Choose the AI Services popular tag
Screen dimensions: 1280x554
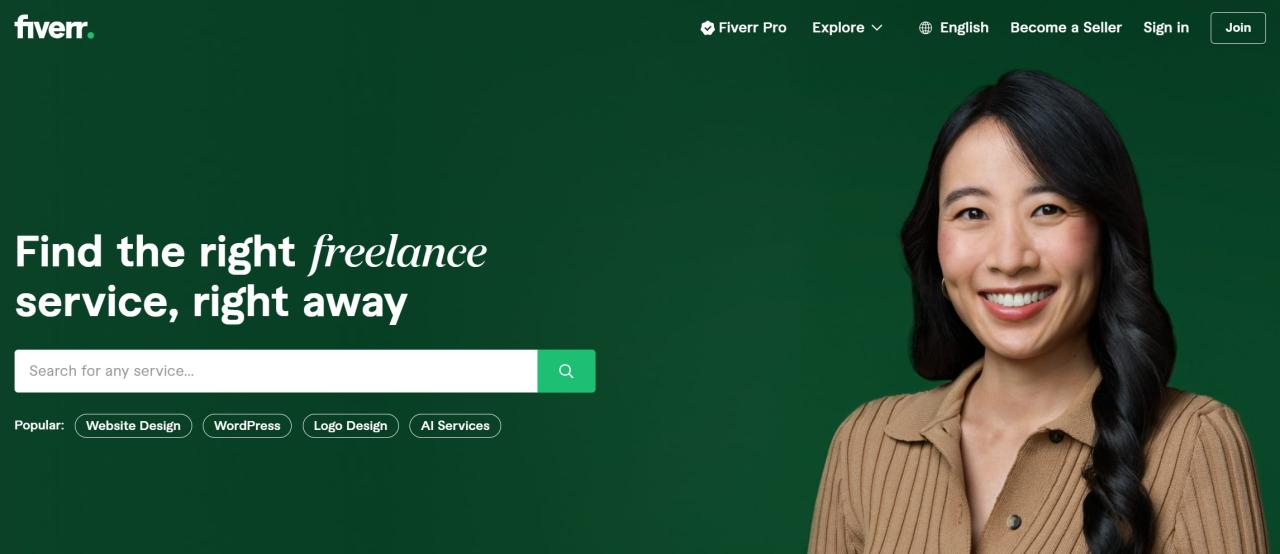click(455, 426)
